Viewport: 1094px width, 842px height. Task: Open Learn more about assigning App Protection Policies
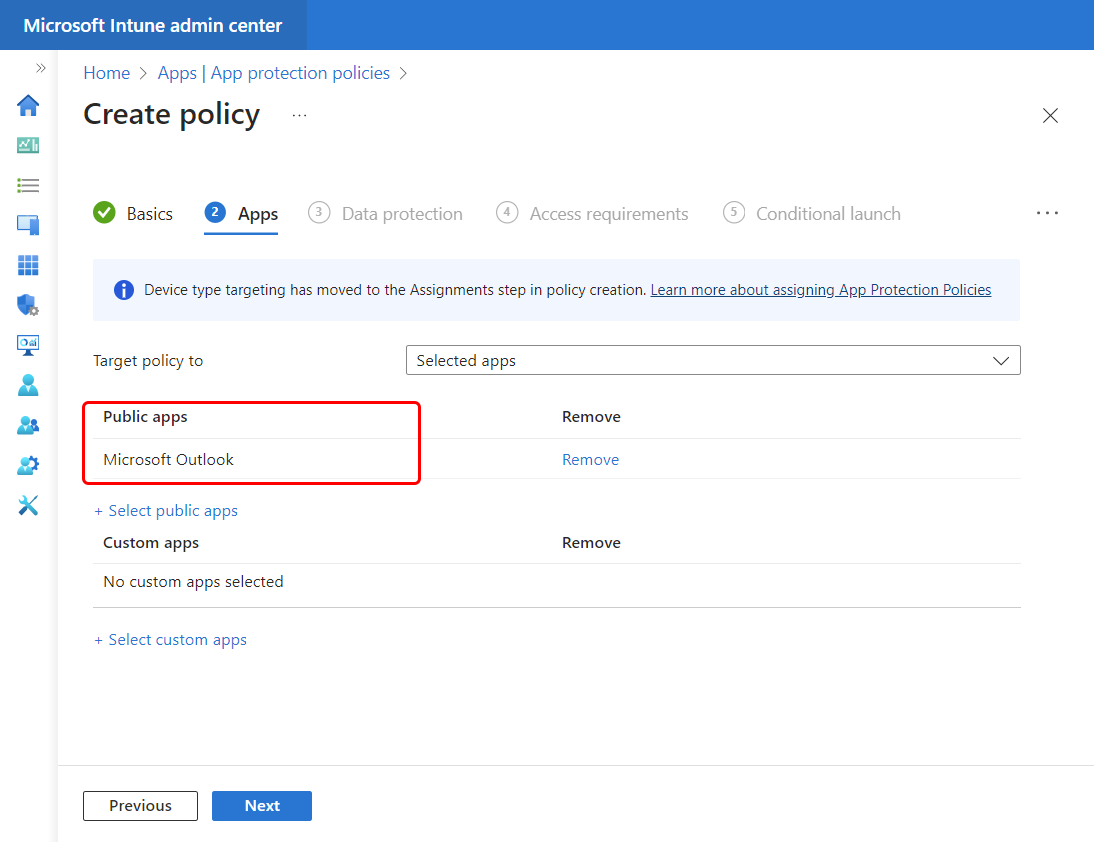coord(820,289)
